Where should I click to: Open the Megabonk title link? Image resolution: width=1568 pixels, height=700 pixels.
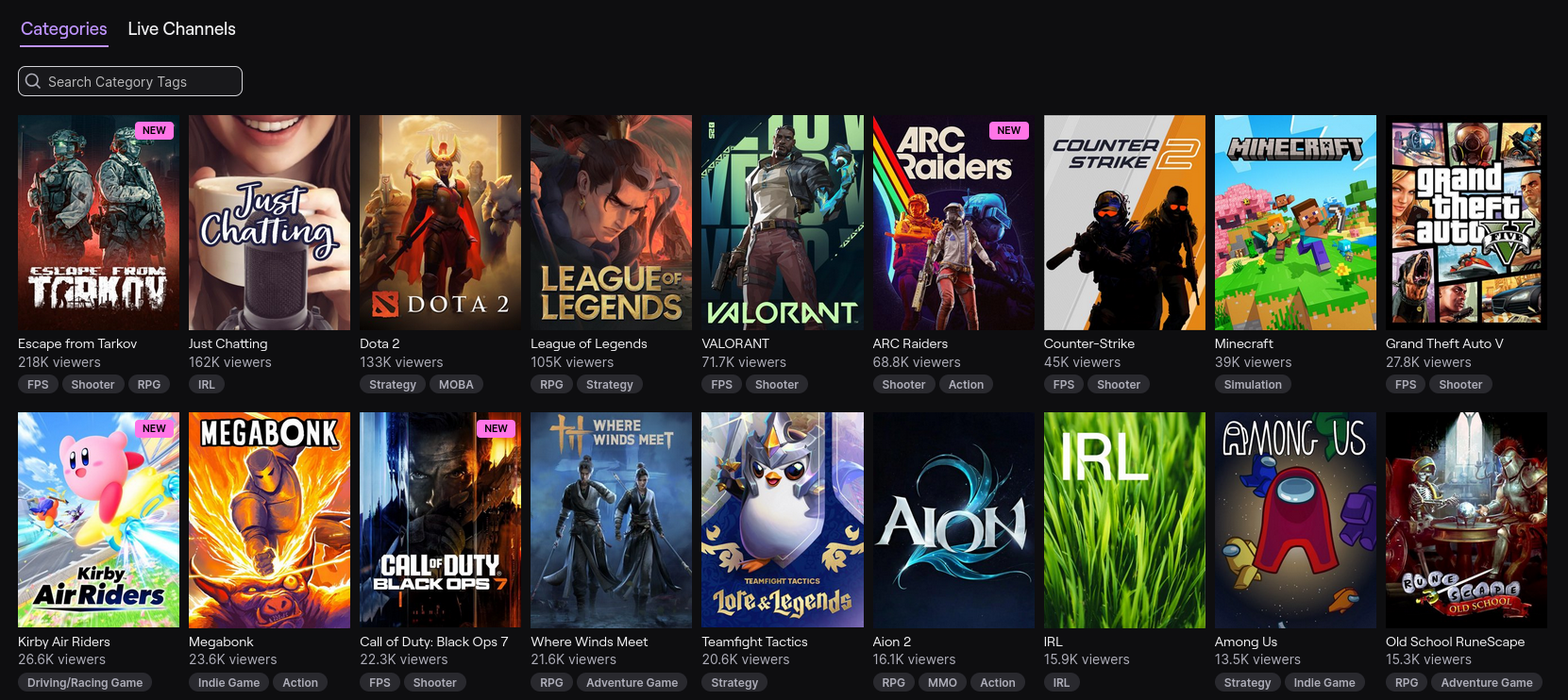221,642
